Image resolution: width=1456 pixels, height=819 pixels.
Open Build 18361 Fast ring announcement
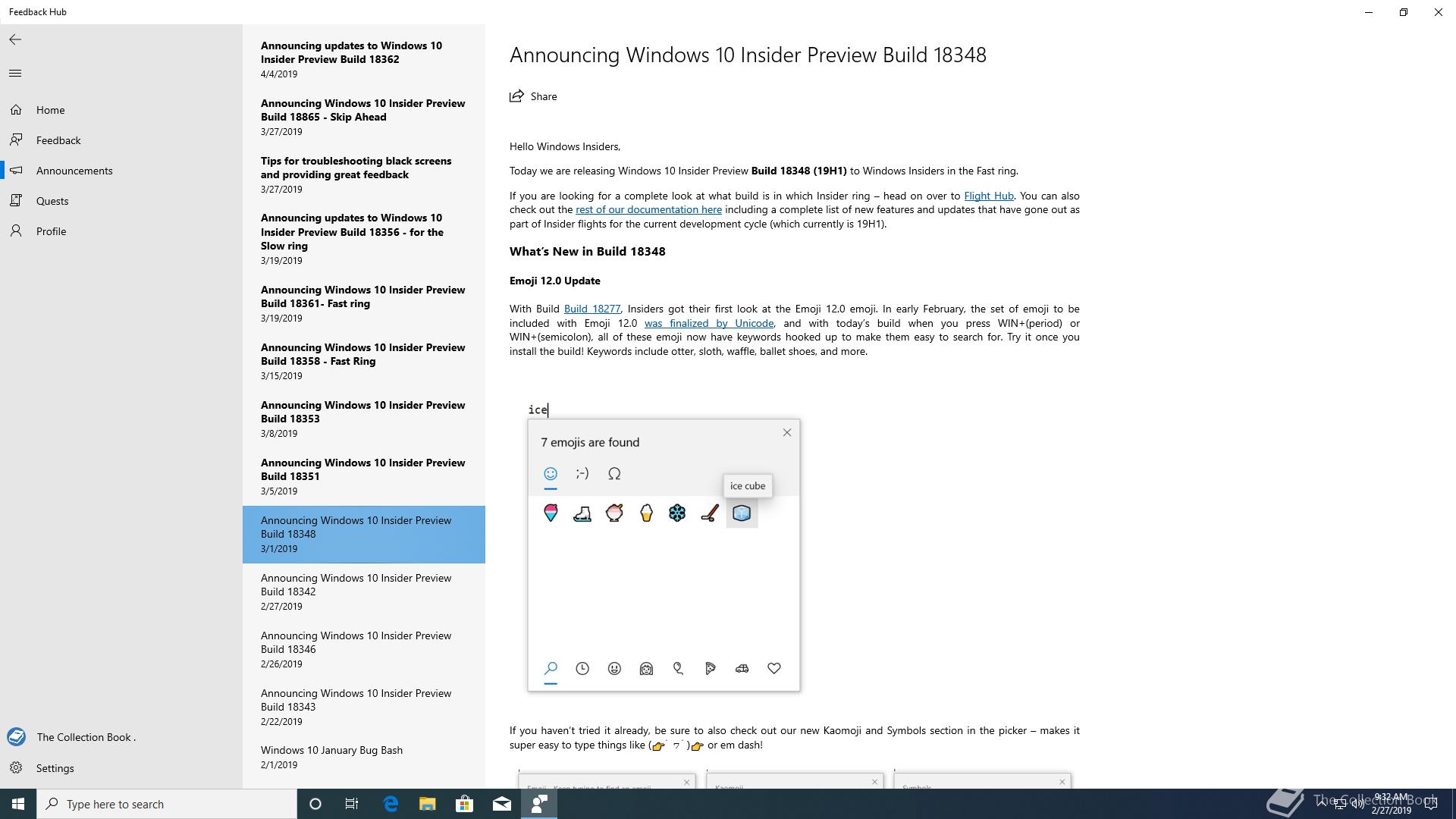coord(364,303)
